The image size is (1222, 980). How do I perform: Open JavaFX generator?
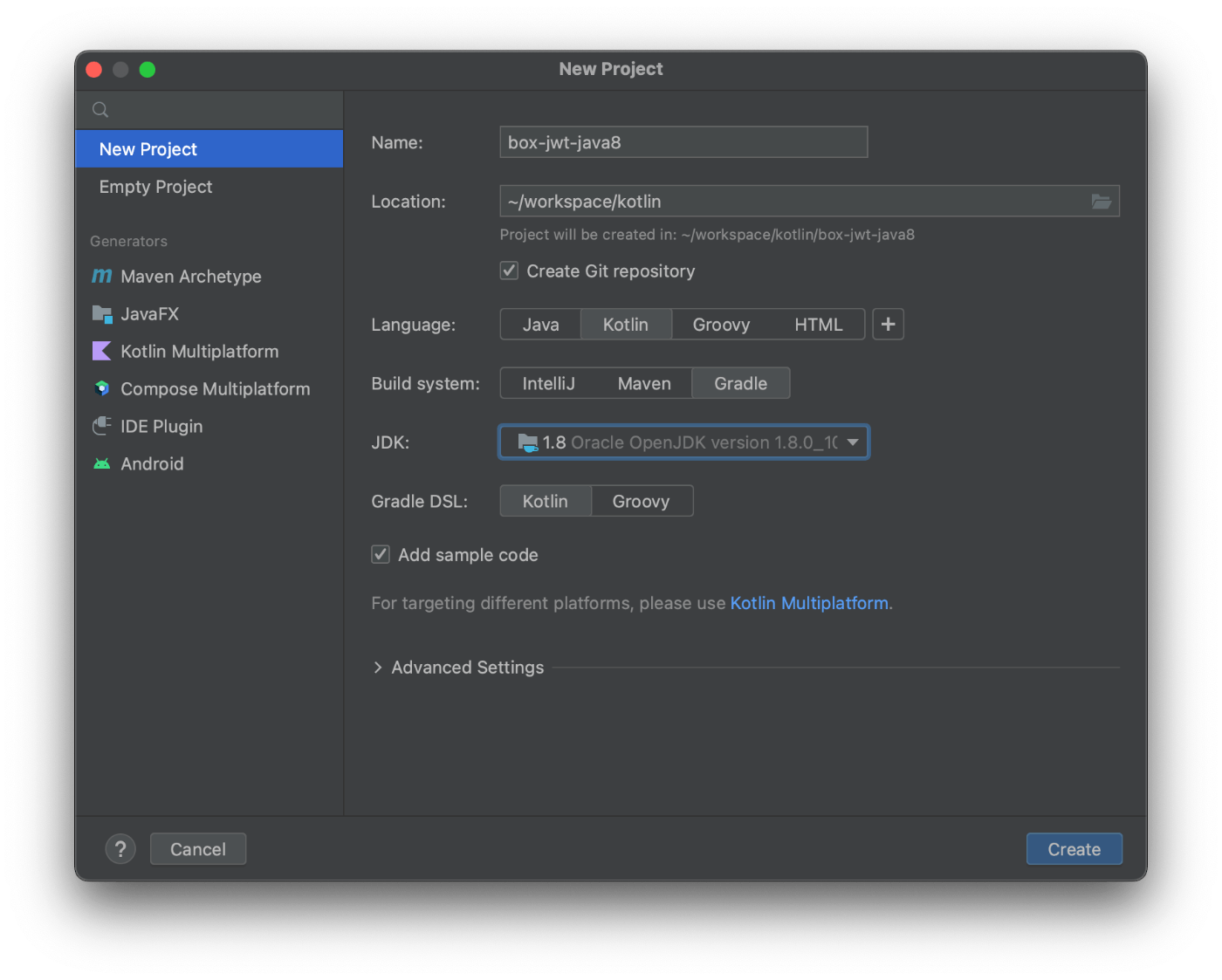tap(209, 314)
